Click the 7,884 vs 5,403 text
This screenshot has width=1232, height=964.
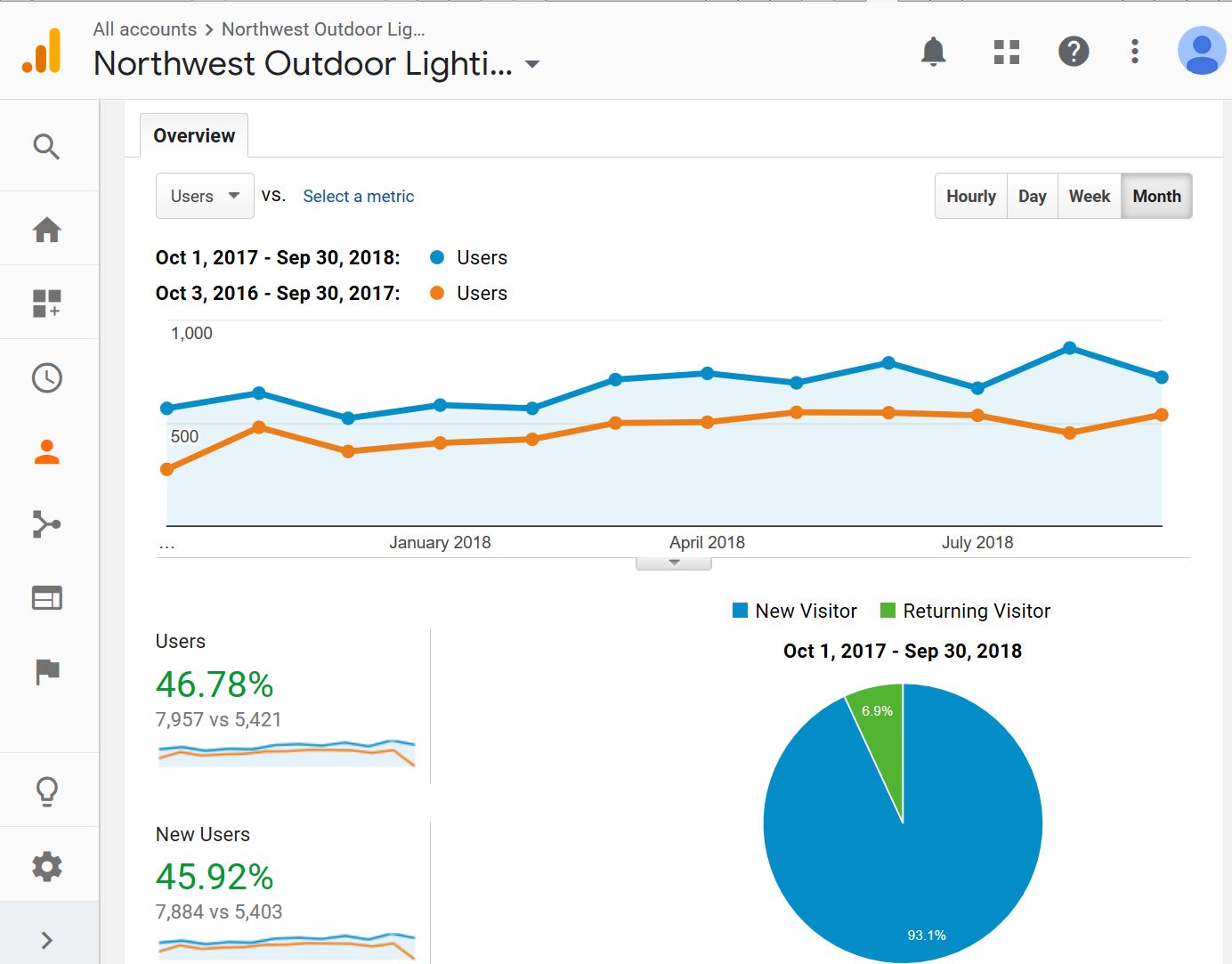tap(219, 911)
